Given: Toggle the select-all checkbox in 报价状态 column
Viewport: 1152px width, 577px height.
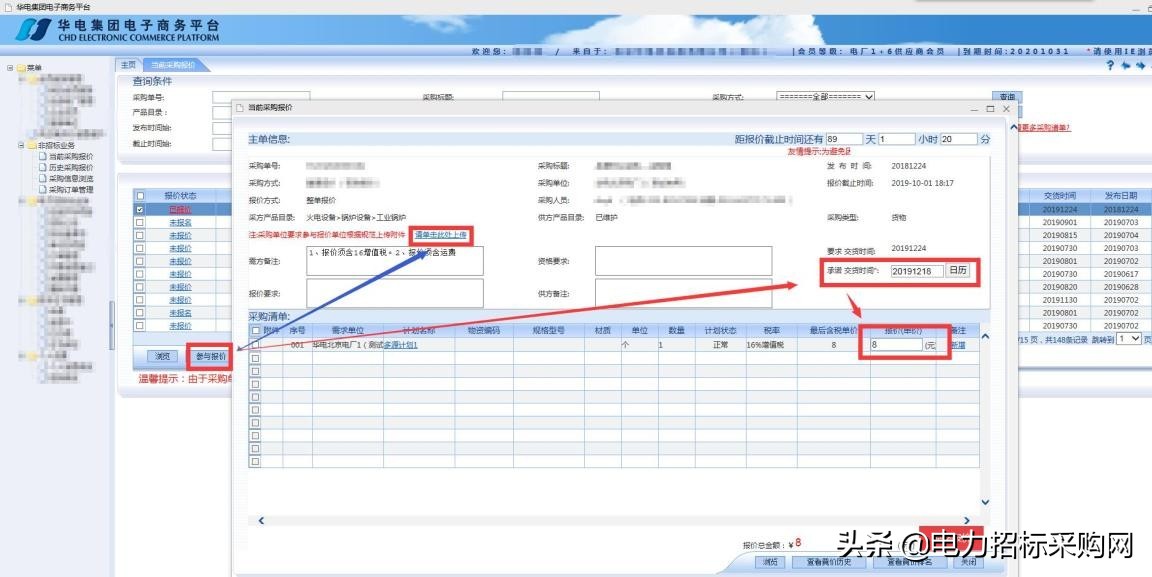Looking at the screenshot, I should pyautogui.click(x=138, y=196).
